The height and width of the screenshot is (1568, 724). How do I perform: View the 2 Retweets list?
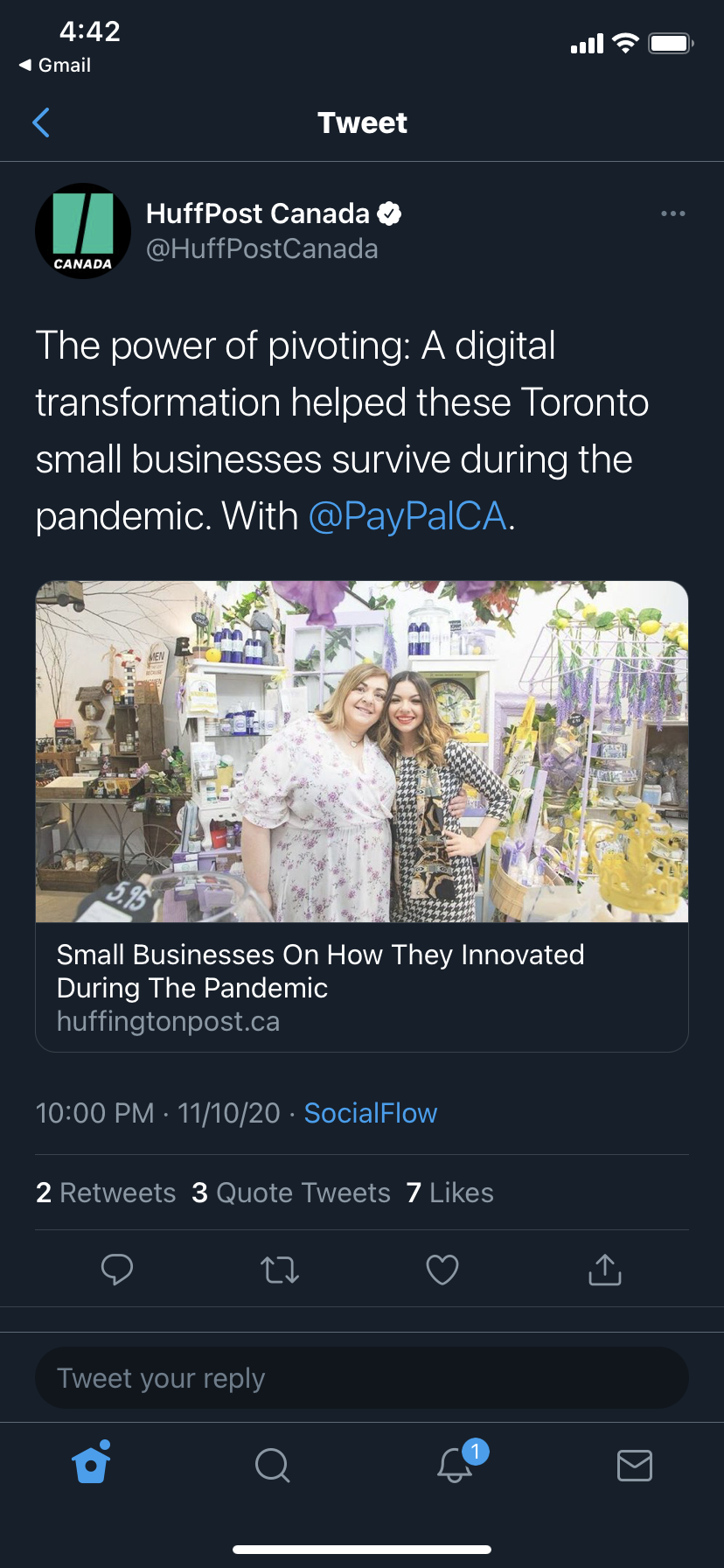pyautogui.click(x=106, y=1193)
